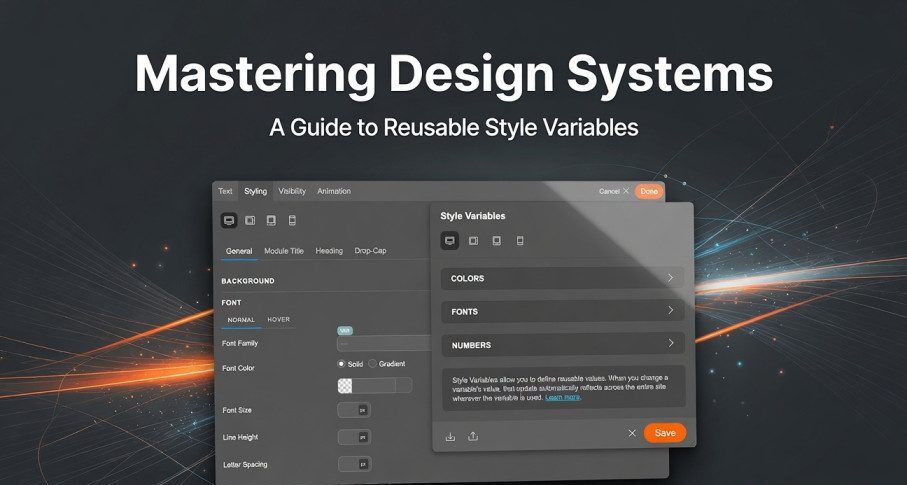Open the Letter Spacing unit dropdown
The width and height of the screenshot is (907, 485).
coord(363,464)
